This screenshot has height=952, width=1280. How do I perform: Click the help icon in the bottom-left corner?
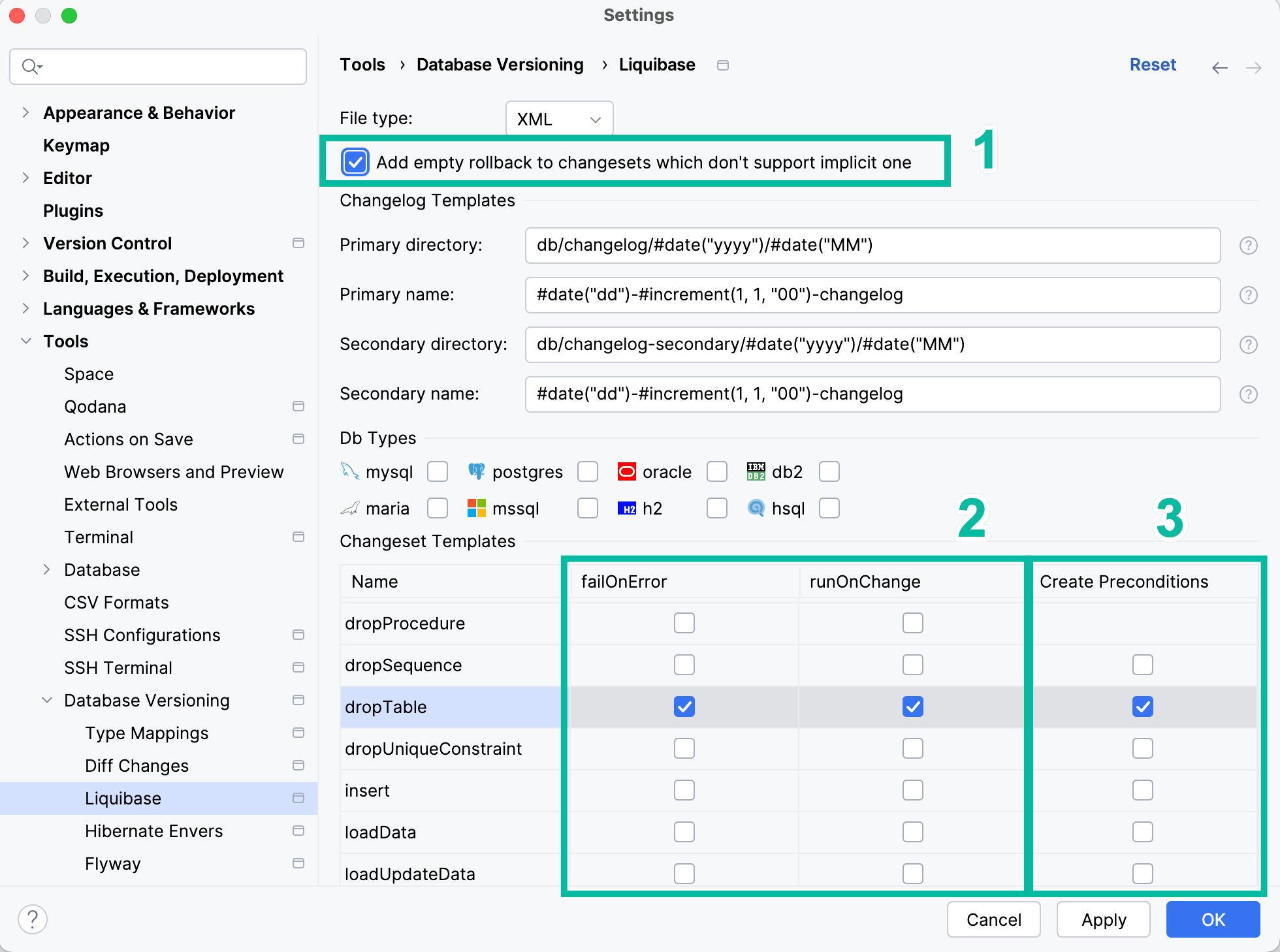point(33,919)
